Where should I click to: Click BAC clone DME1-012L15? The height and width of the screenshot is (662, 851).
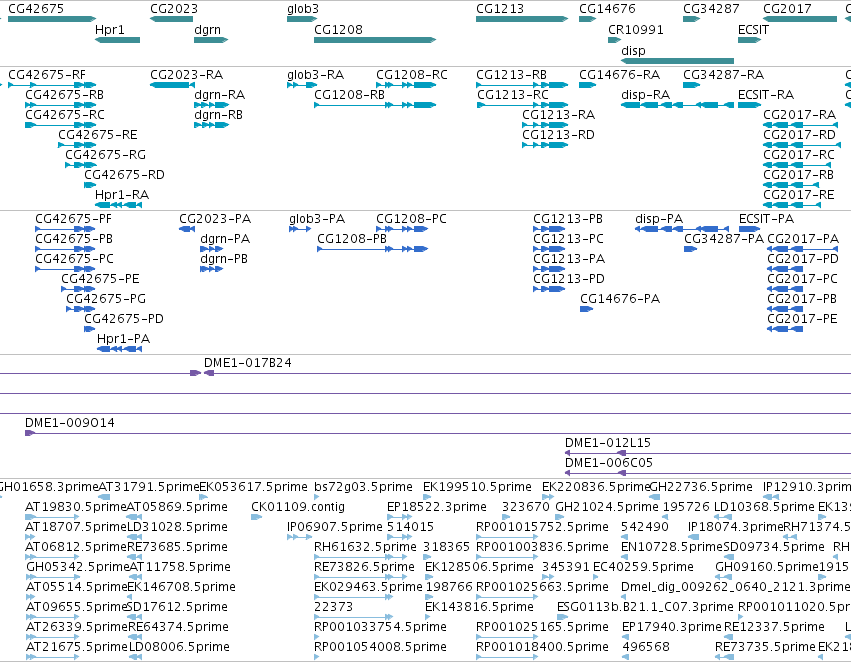608,443
